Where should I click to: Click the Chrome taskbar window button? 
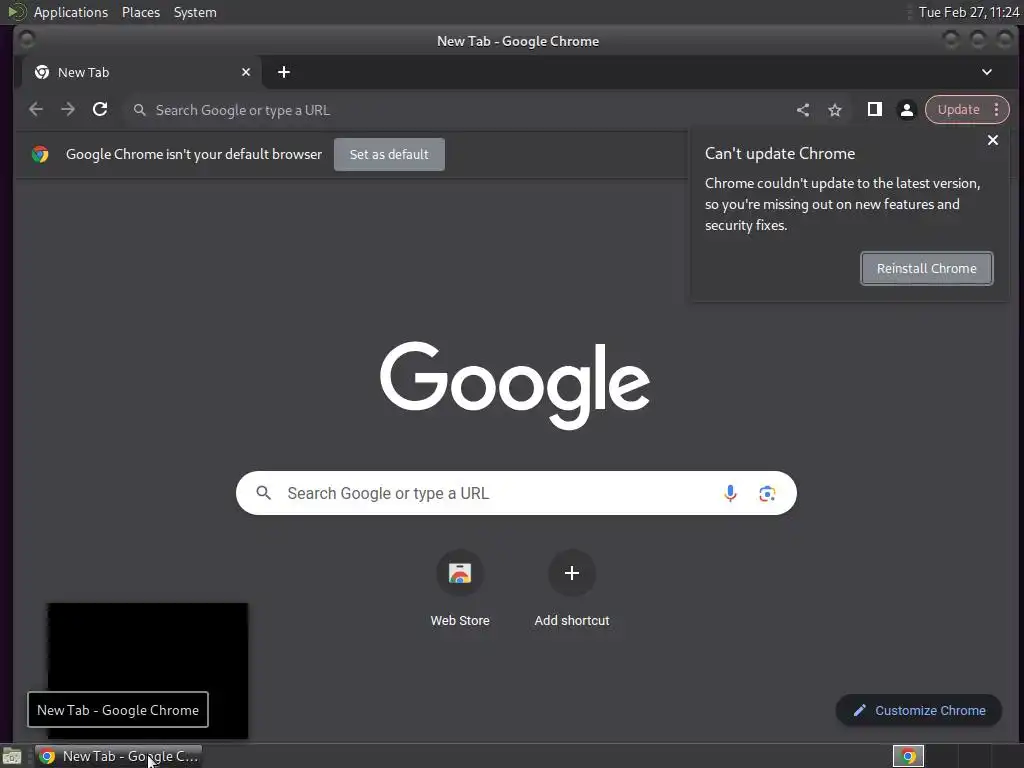coord(118,756)
